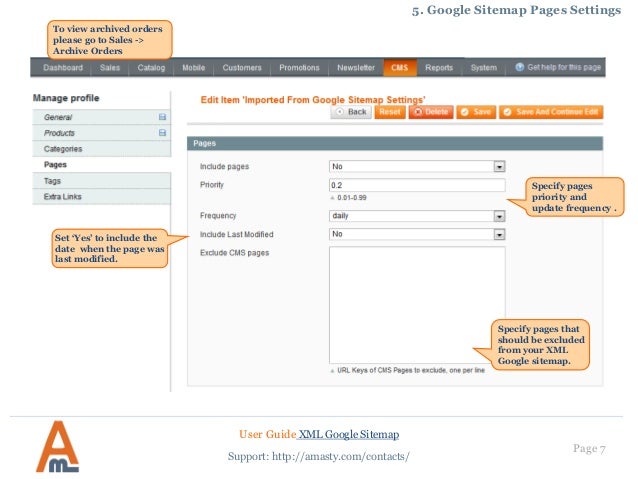
Task: Click the Reset button
Action: [x=390, y=112]
